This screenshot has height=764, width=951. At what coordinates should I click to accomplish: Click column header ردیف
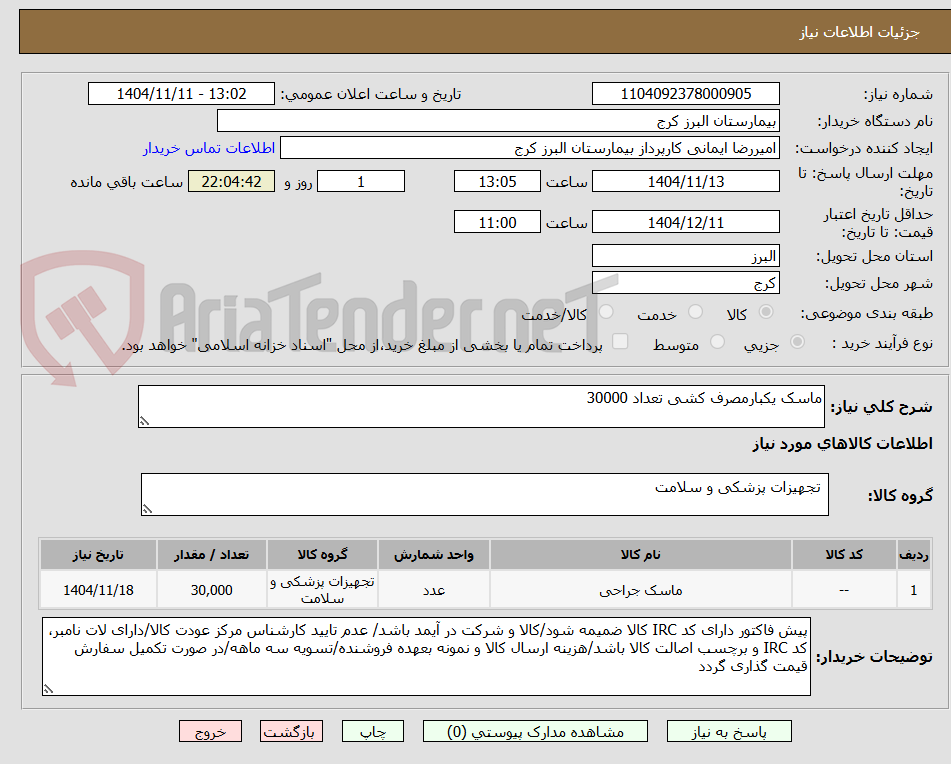coord(913,555)
